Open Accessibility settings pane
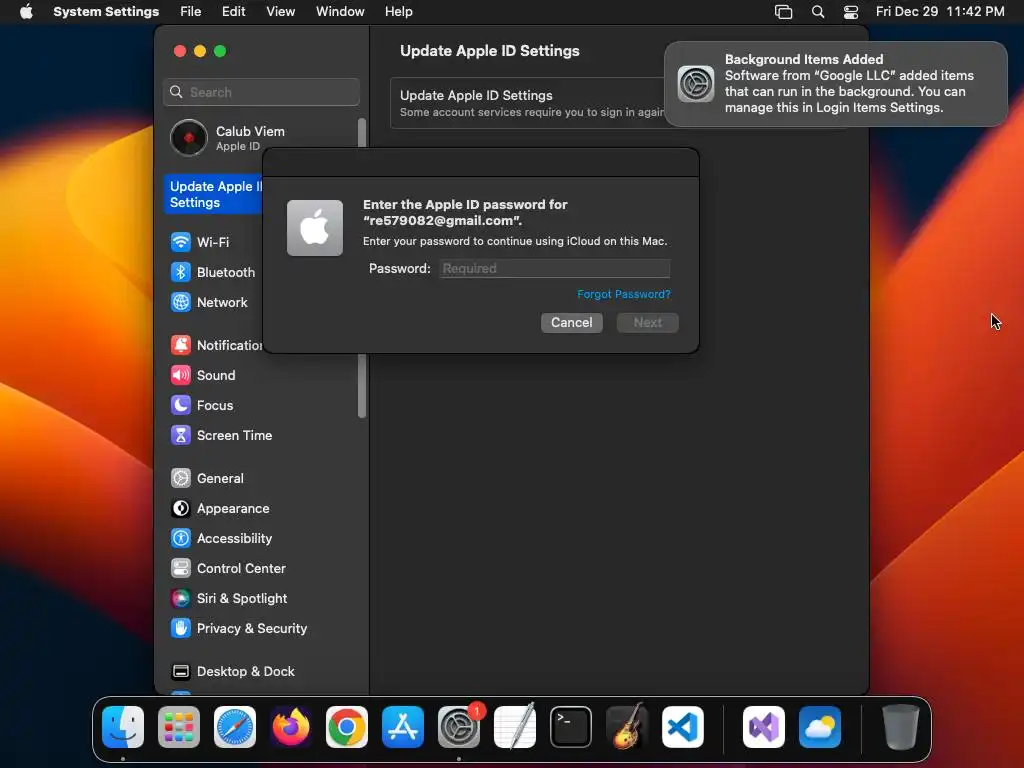The image size is (1024, 768). point(221,539)
